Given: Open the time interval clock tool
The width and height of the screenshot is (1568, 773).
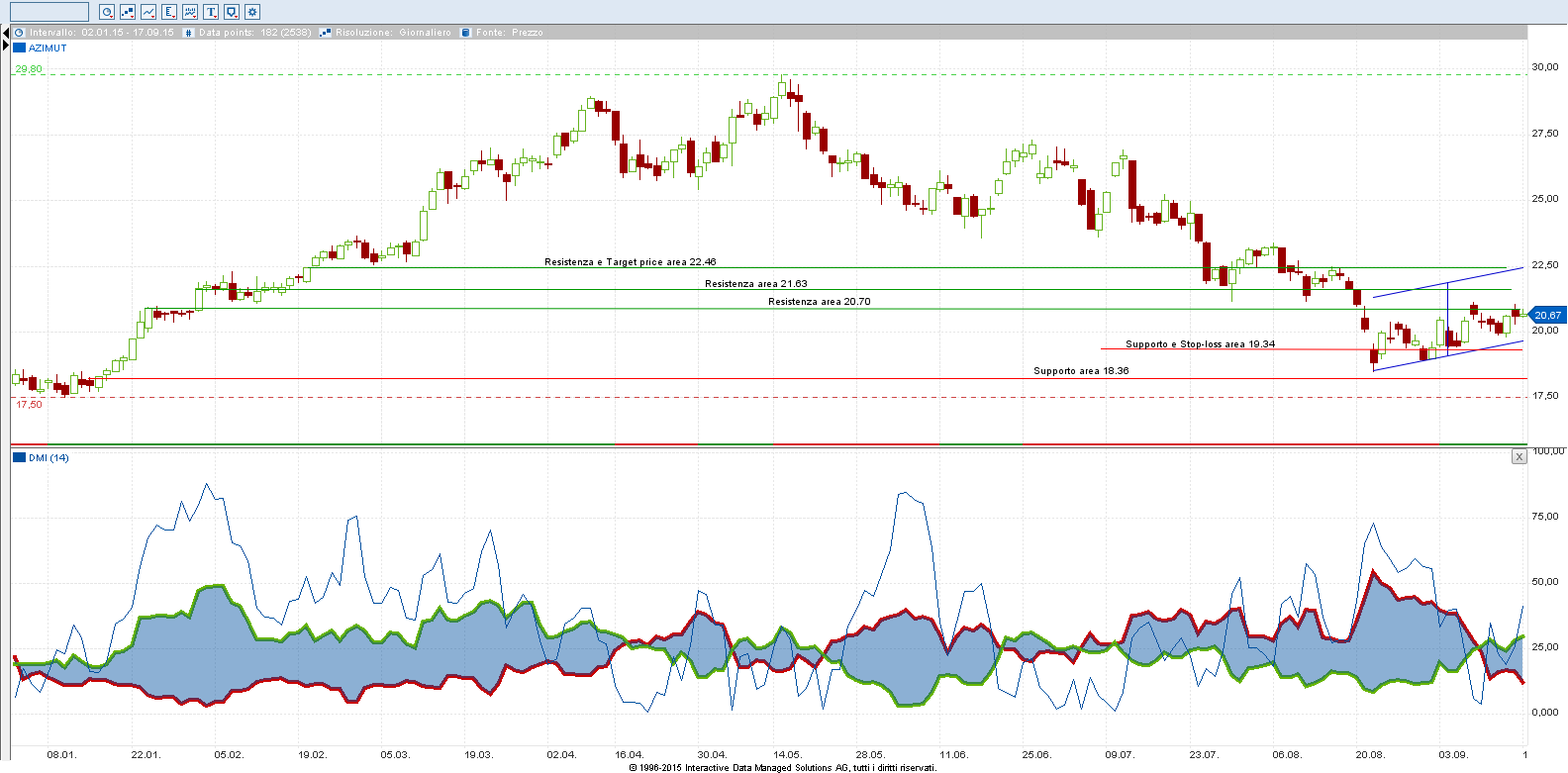Looking at the screenshot, I should [107, 12].
